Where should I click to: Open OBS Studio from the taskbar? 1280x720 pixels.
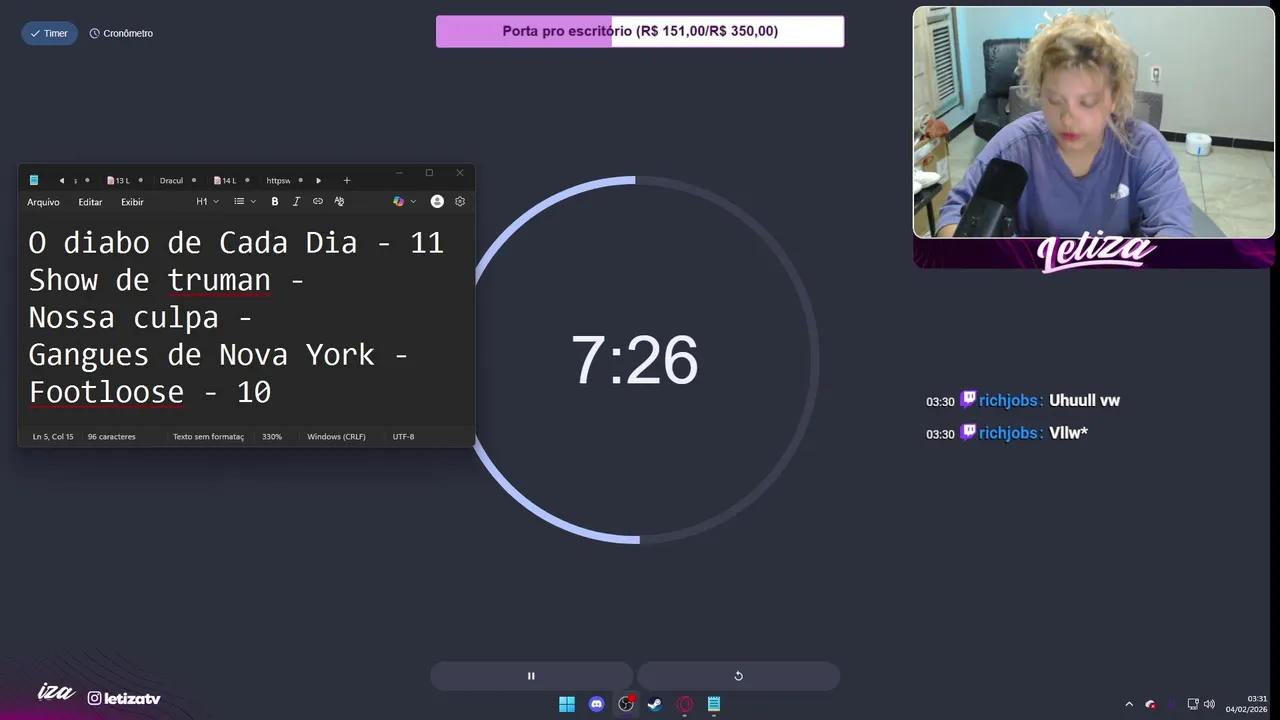pos(626,704)
